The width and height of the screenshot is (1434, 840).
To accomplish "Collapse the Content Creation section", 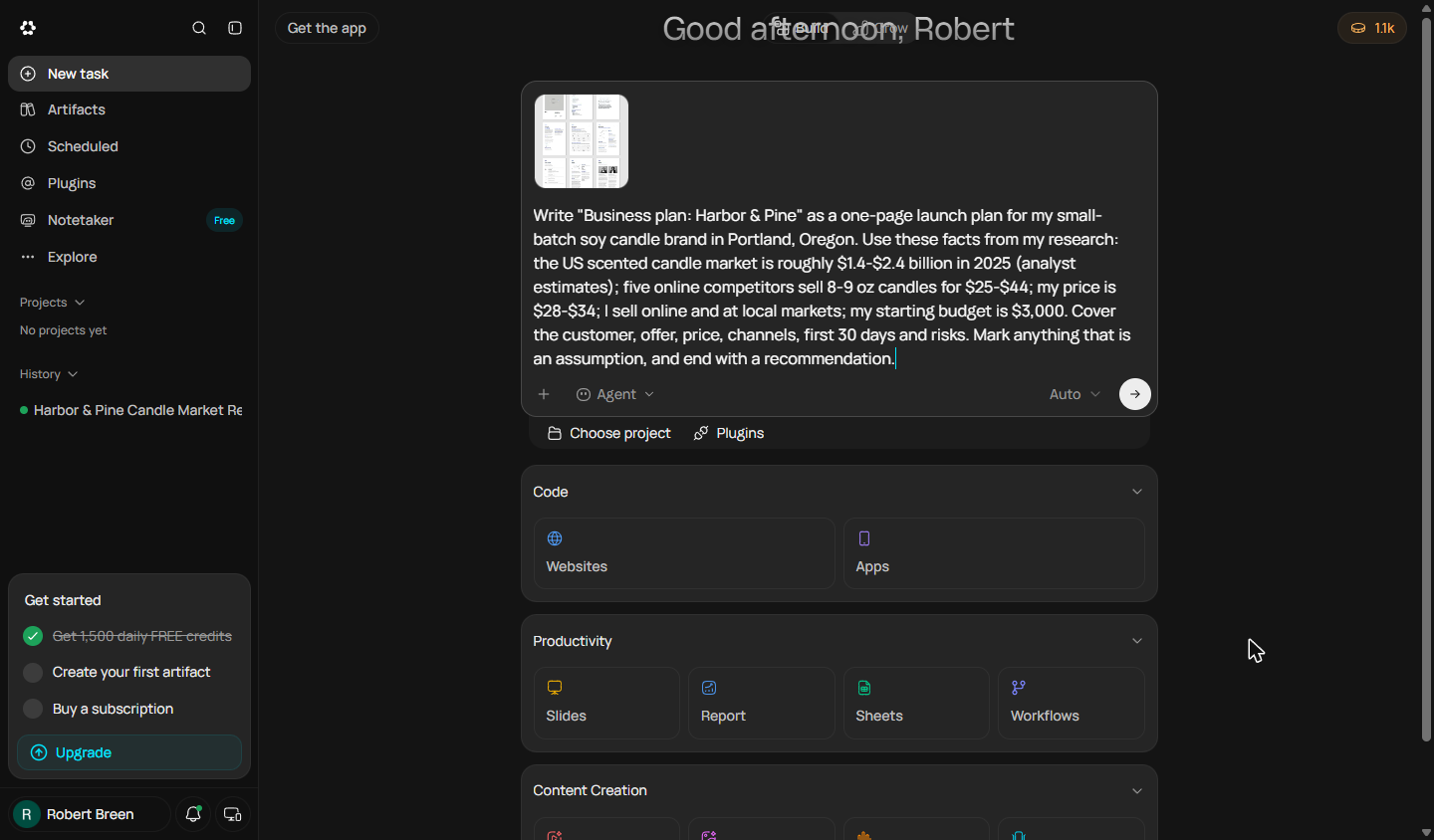I will pos(1137,791).
